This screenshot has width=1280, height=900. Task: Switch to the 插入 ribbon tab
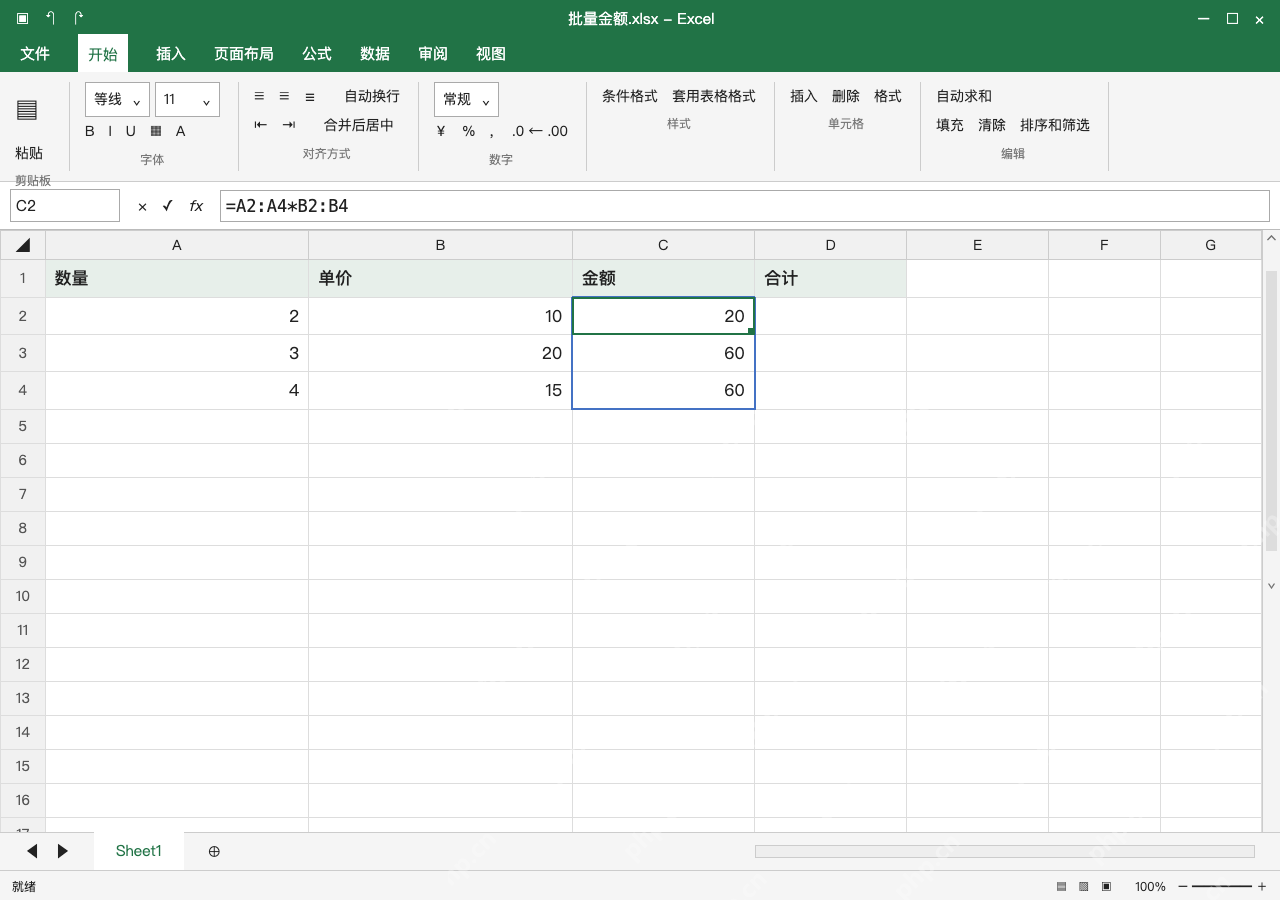(171, 54)
